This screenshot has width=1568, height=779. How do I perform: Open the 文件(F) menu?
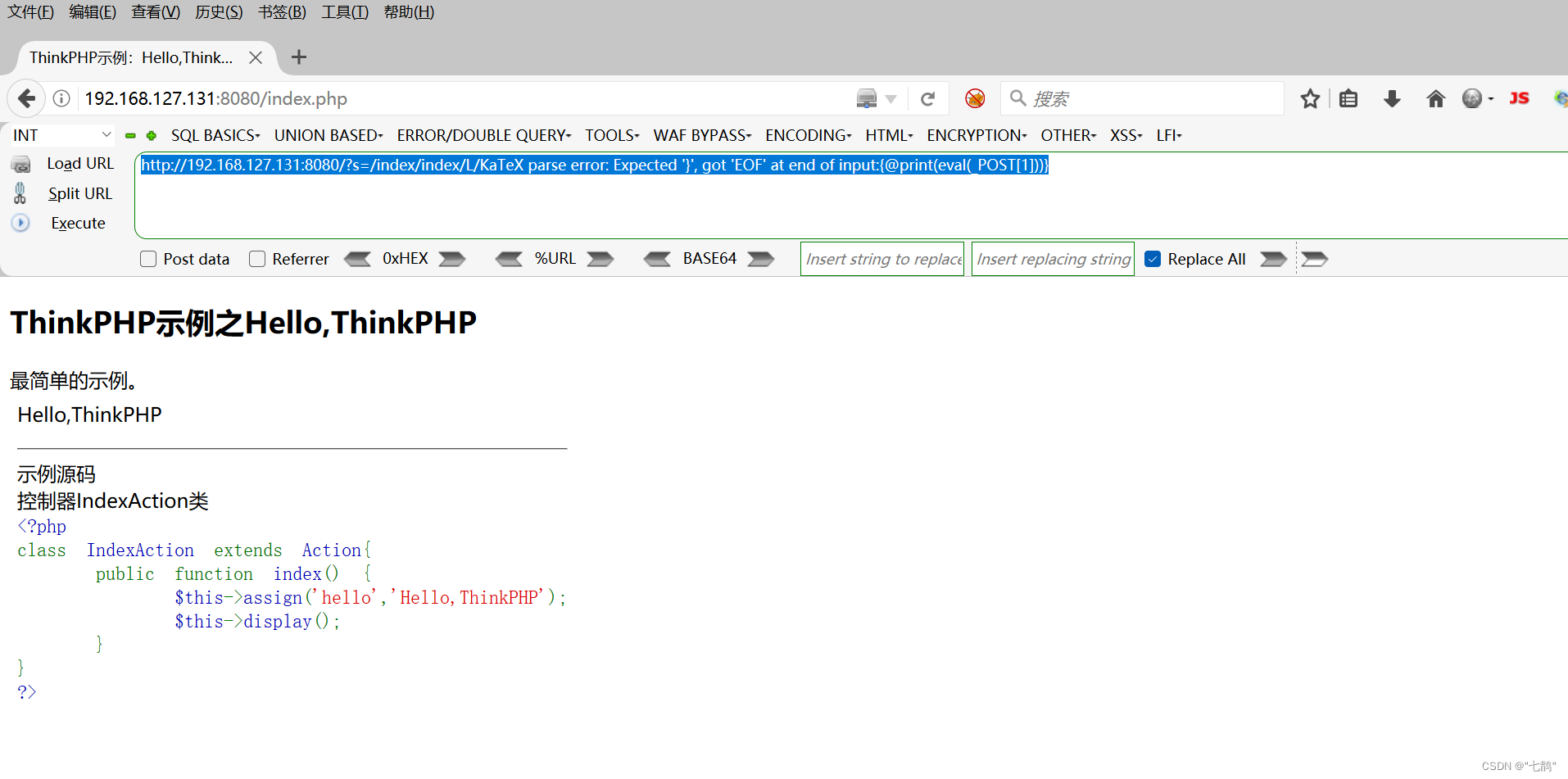tap(30, 12)
